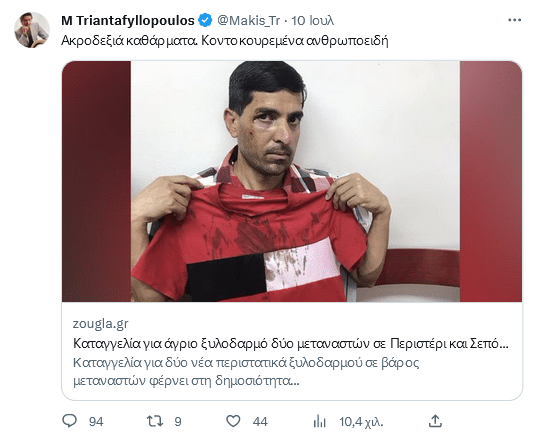The height and width of the screenshot is (438, 535).
Task: Click the 44 likes count
Action: click(260, 422)
